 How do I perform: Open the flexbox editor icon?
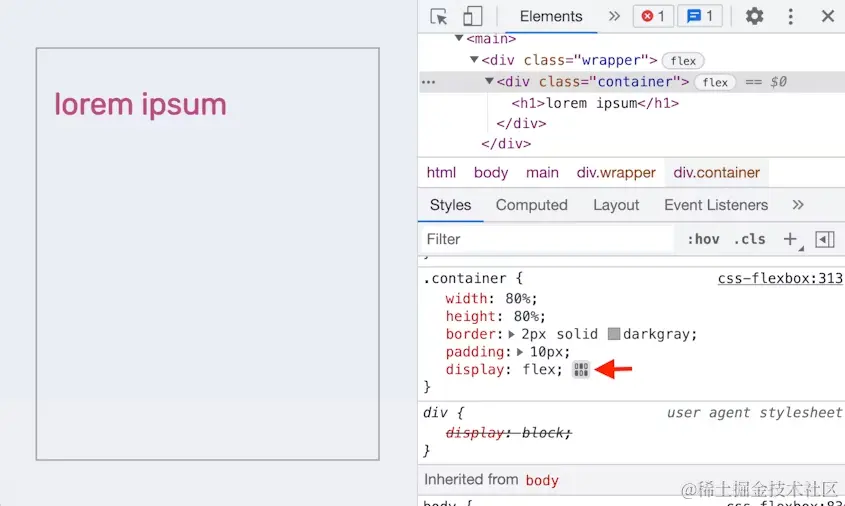coord(581,370)
